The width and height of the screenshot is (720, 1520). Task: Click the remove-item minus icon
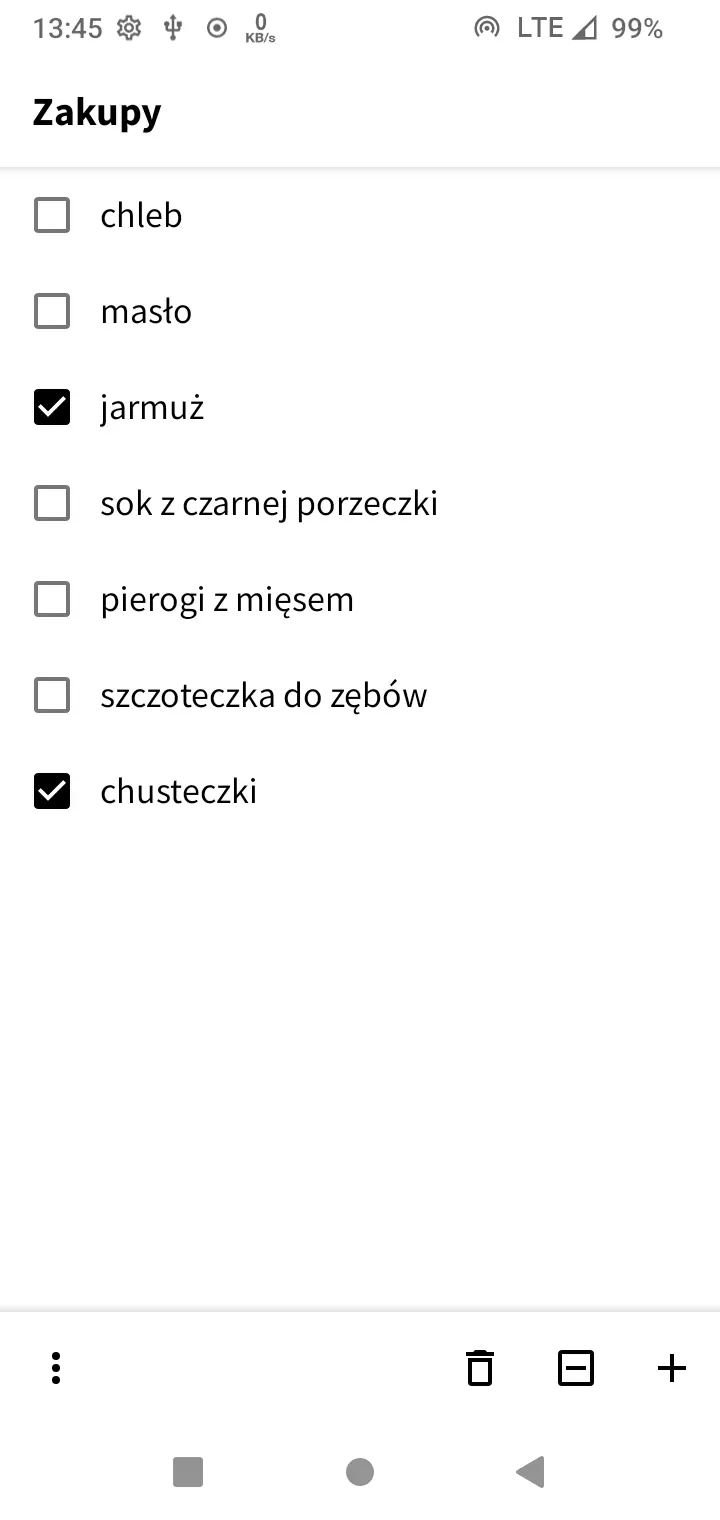[x=576, y=1367]
